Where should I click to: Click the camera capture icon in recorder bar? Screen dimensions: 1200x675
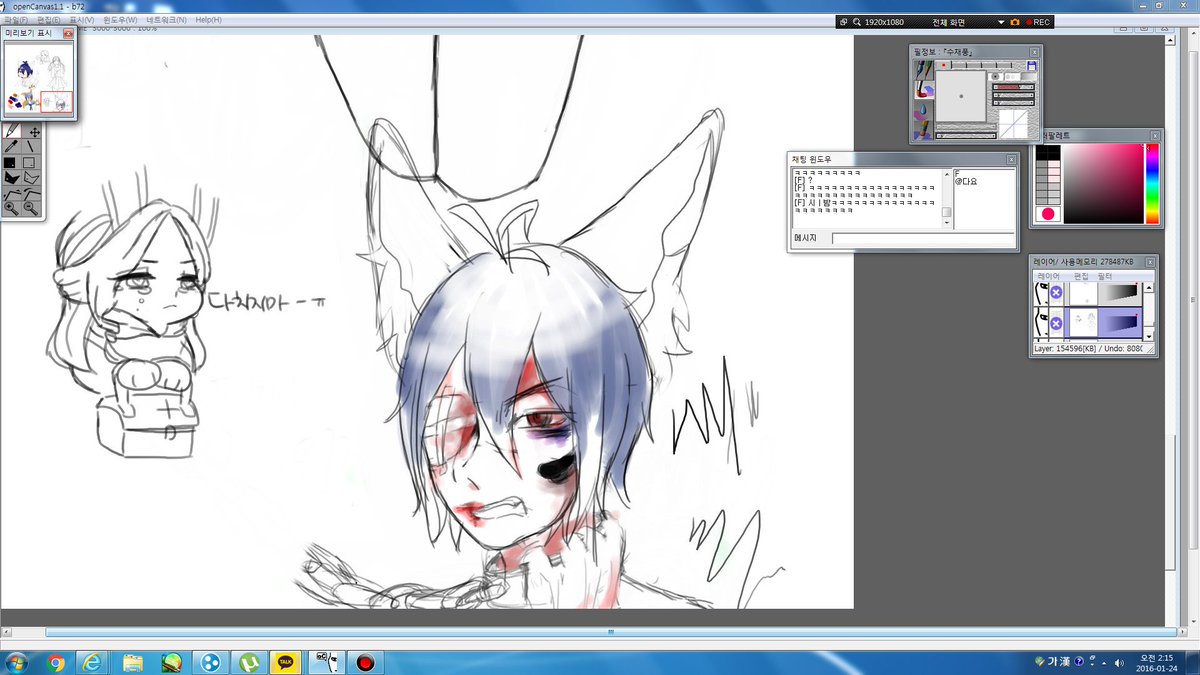1014,22
